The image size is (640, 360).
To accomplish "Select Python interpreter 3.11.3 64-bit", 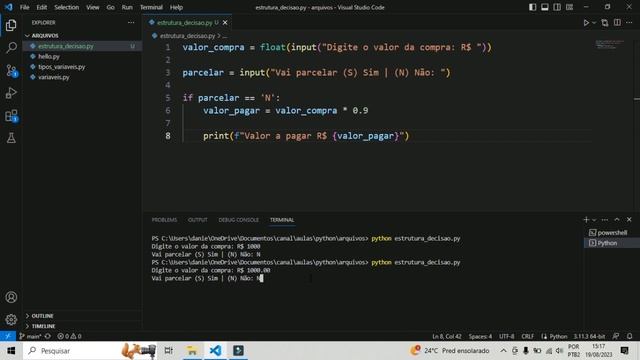I will click(589, 336).
